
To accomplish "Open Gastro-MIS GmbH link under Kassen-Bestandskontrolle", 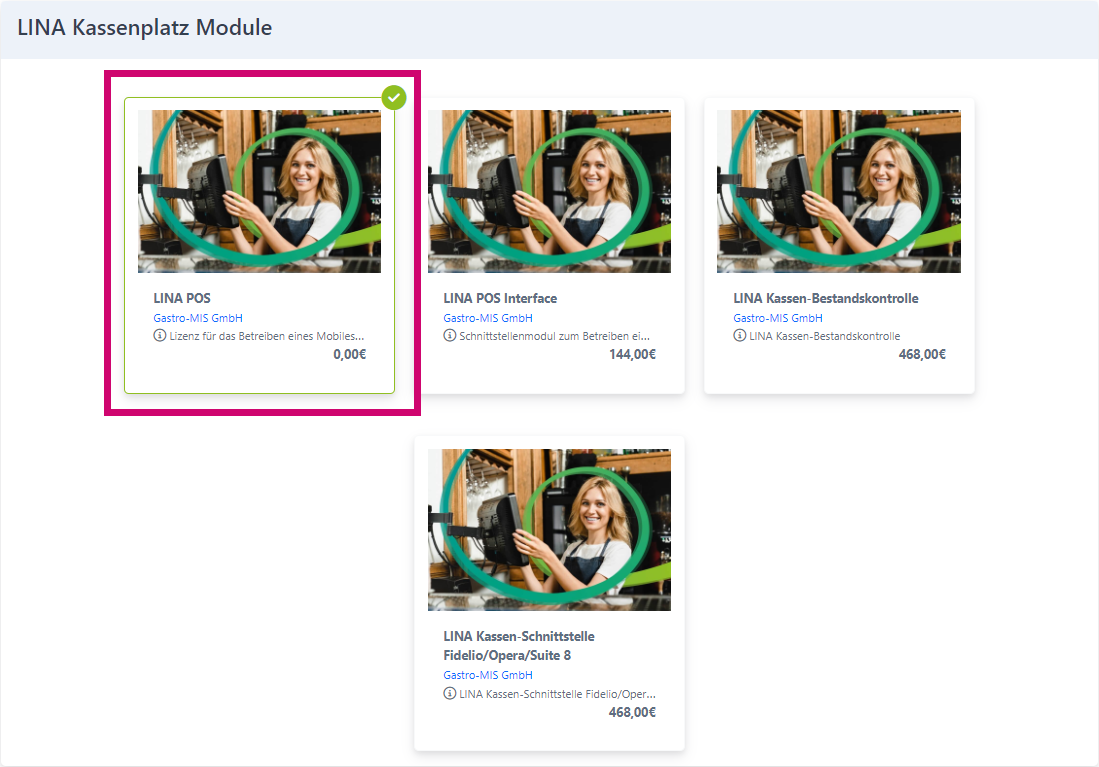I will coord(778,318).
